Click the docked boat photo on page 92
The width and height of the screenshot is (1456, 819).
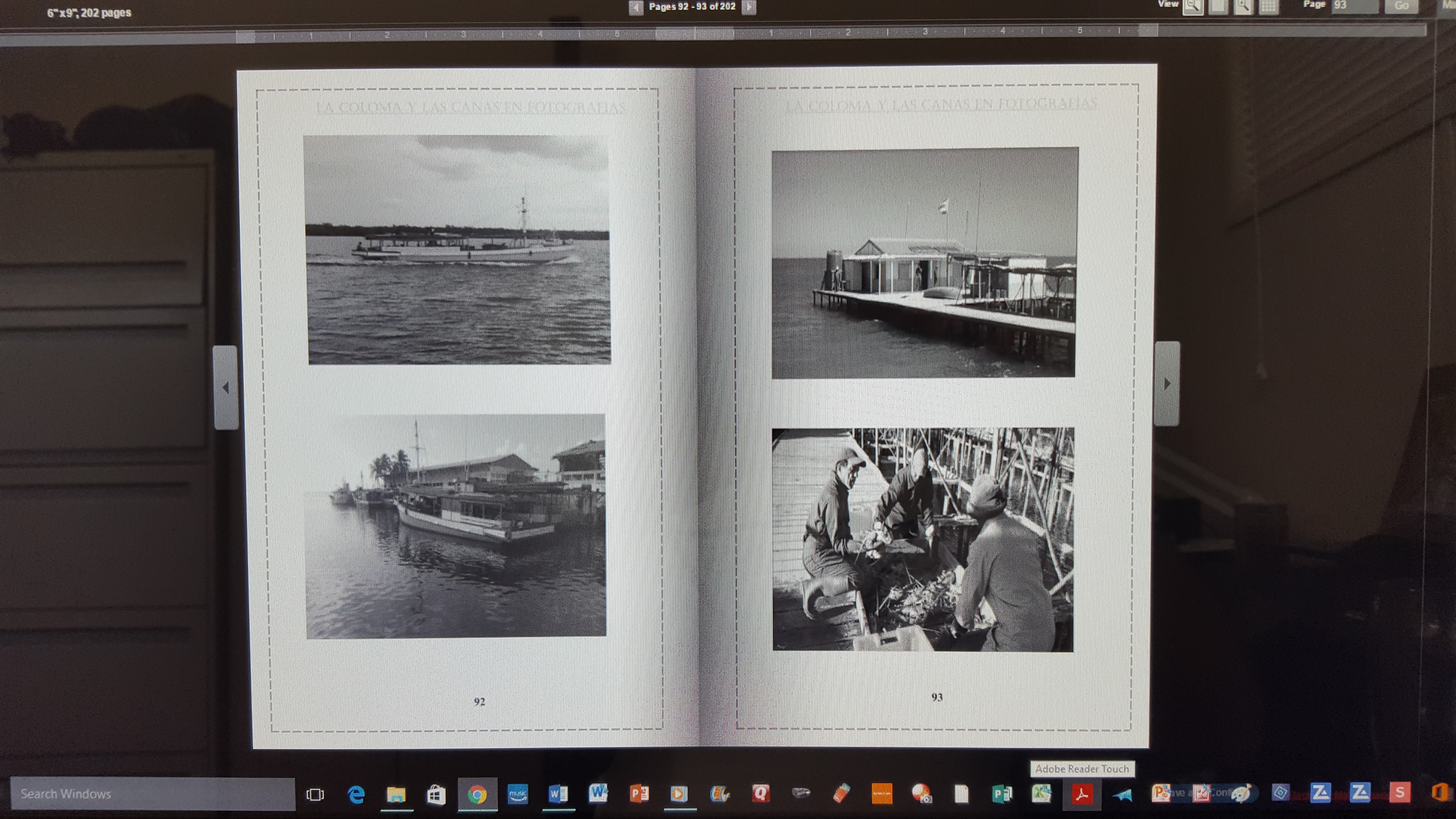pyautogui.click(x=456, y=526)
